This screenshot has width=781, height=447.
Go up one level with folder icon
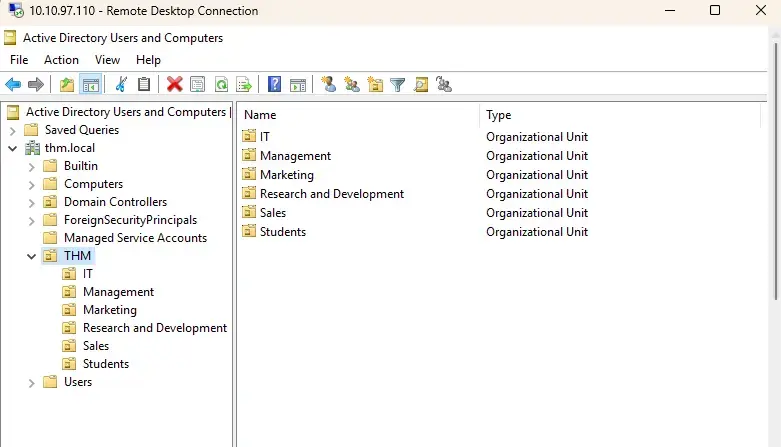click(x=67, y=85)
